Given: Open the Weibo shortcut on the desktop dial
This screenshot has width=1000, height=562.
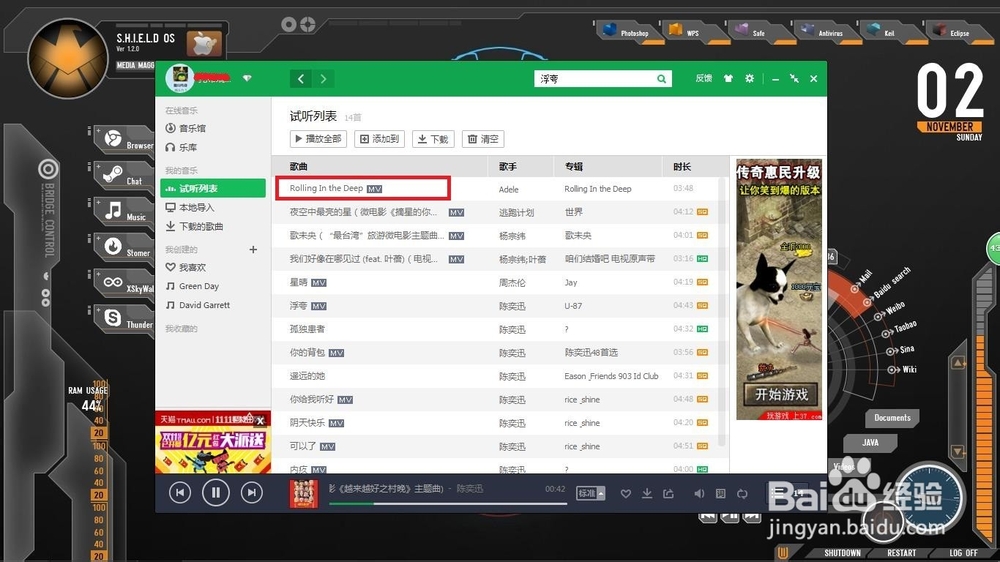Looking at the screenshot, I should tap(890, 311).
